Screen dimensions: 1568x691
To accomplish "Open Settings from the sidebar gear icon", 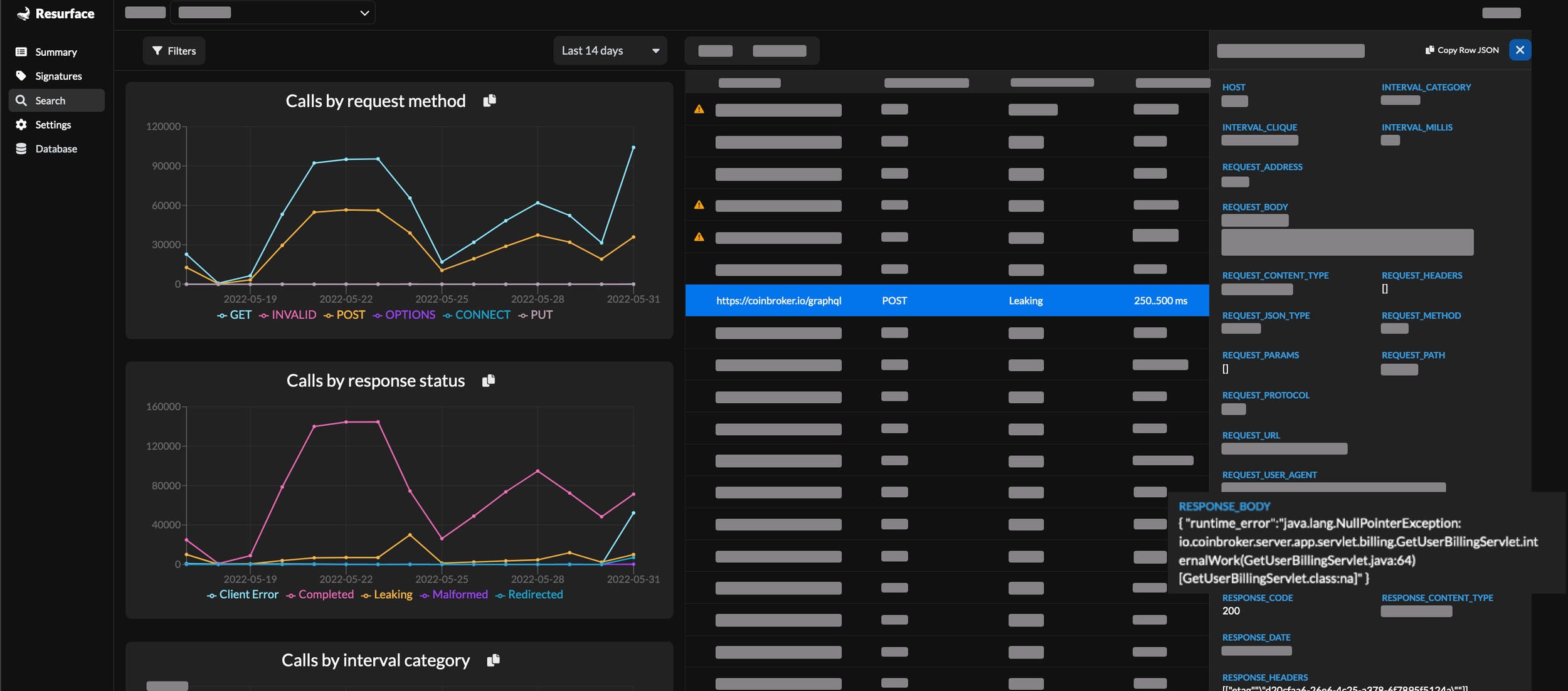I will [21, 125].
